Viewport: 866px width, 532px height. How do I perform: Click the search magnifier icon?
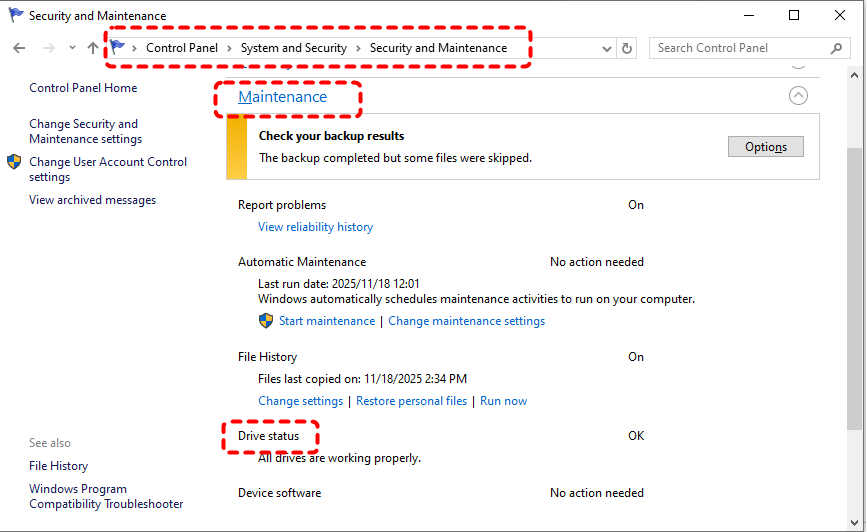(837, 48)
